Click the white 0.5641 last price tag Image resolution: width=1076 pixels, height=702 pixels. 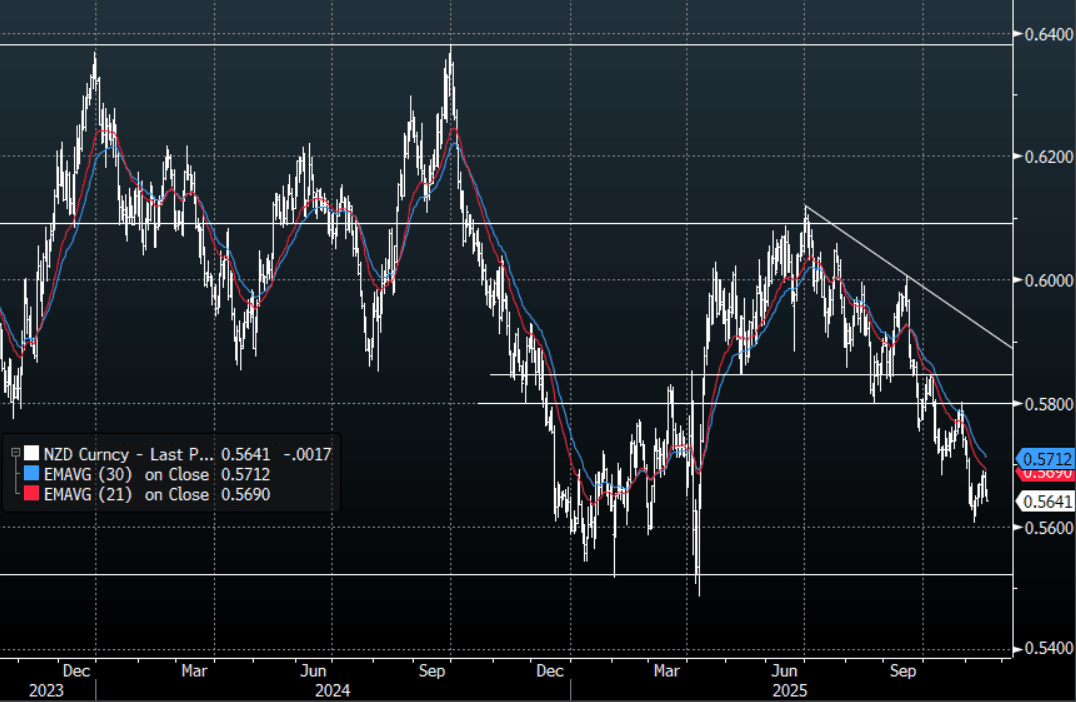coord(1046,501)
